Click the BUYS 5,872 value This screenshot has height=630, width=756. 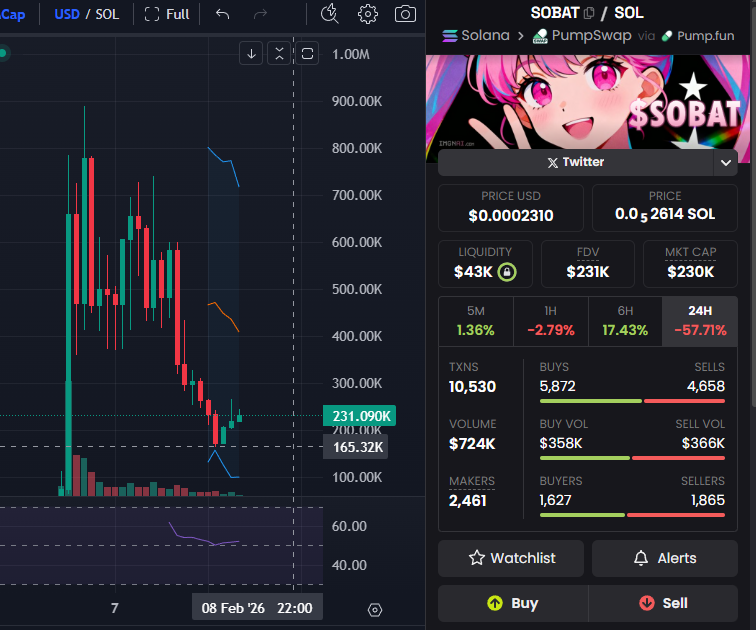click(x=557, y=386)
